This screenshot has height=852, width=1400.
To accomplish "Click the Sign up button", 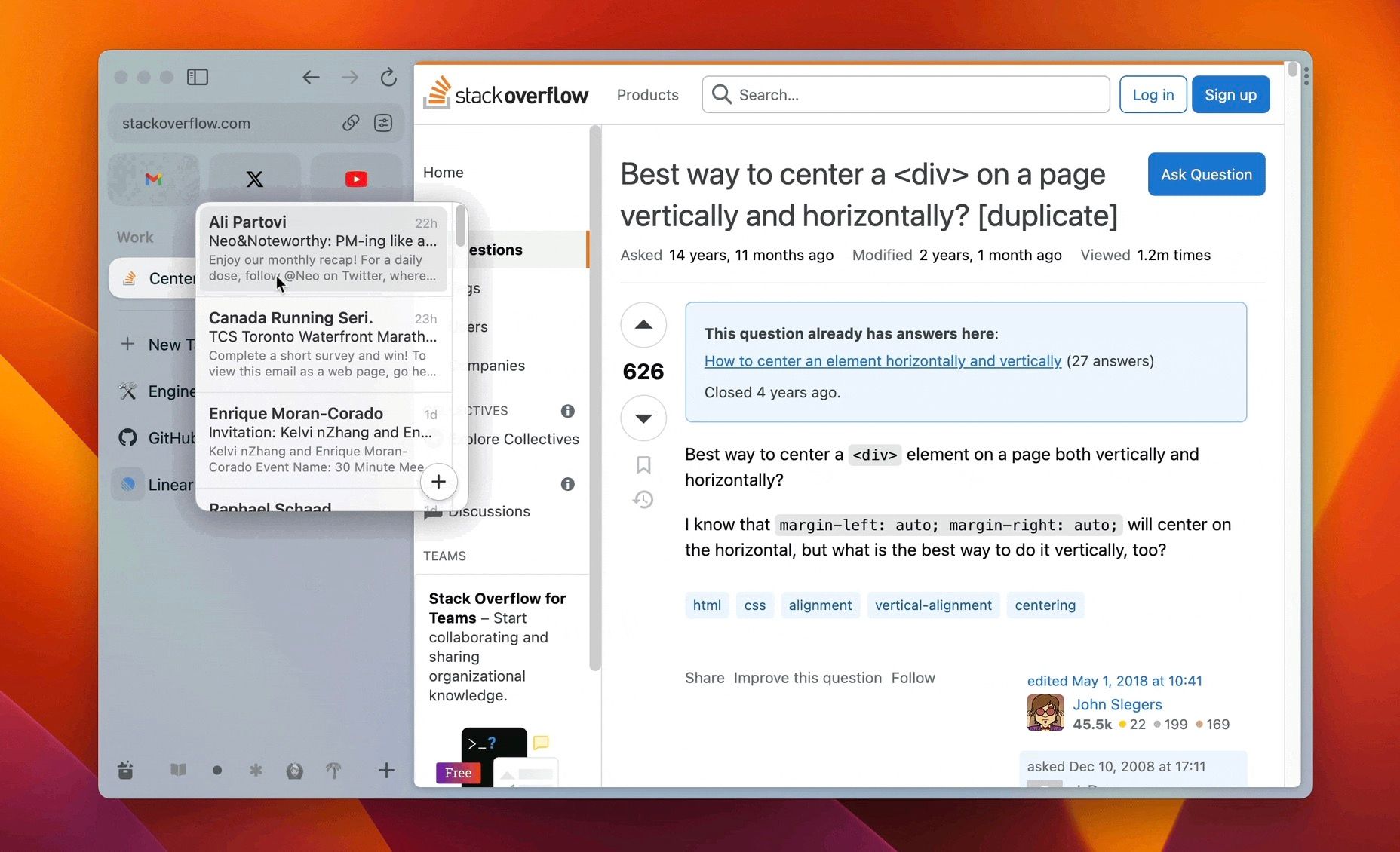I will tap(1230, 95).
